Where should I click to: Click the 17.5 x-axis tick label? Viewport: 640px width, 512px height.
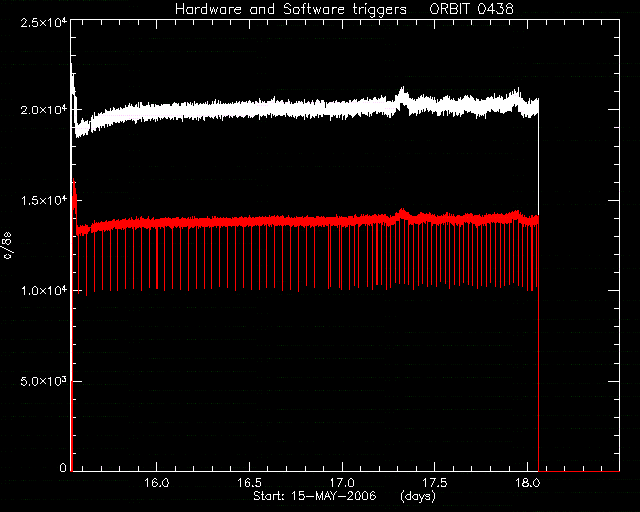click(435, 483)
